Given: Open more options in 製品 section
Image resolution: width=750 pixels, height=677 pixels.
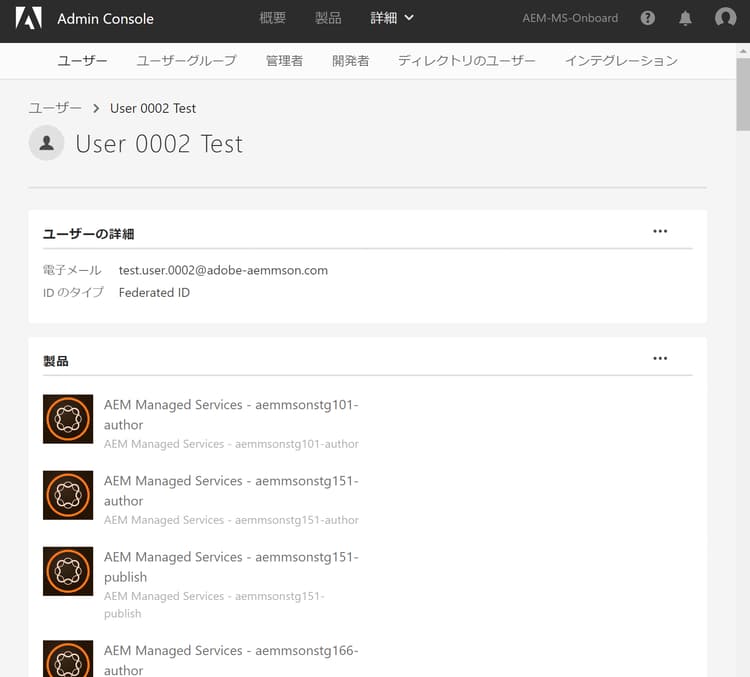Looking at the screenshot, I should (660, 358).
